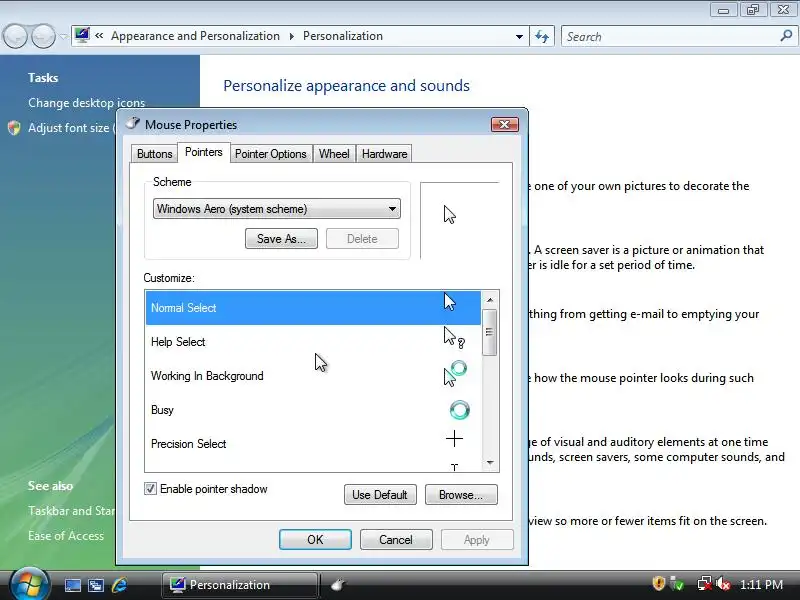
Task: Click the Refresh button beside address bar
Action: point(542,36)
